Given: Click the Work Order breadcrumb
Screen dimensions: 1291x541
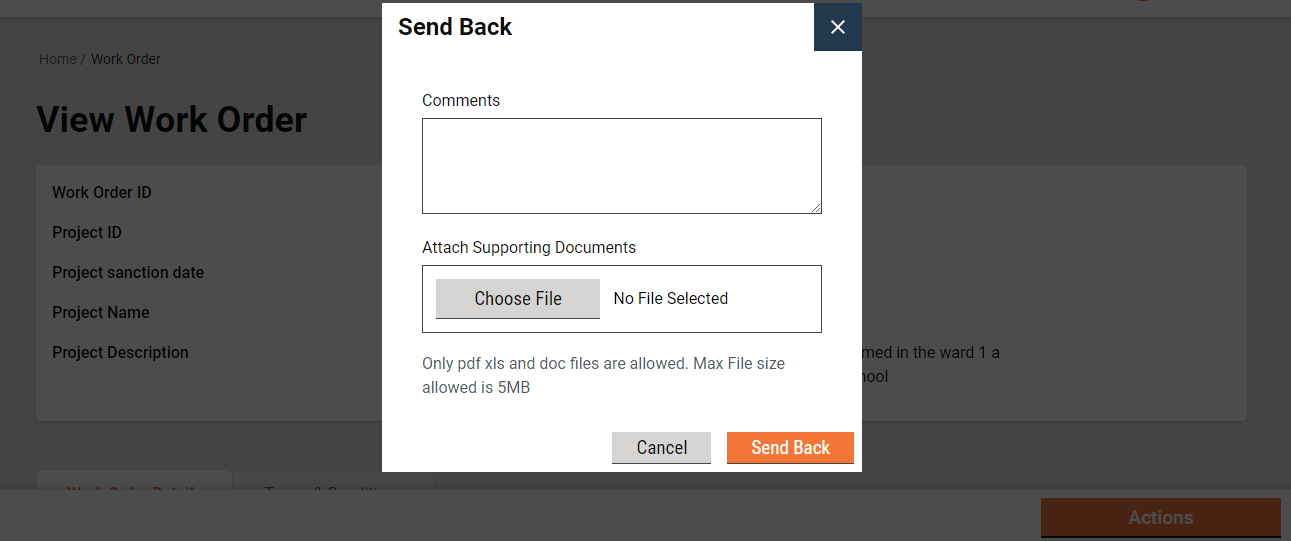Looking at the screenshot, I should tap(126, 59).
